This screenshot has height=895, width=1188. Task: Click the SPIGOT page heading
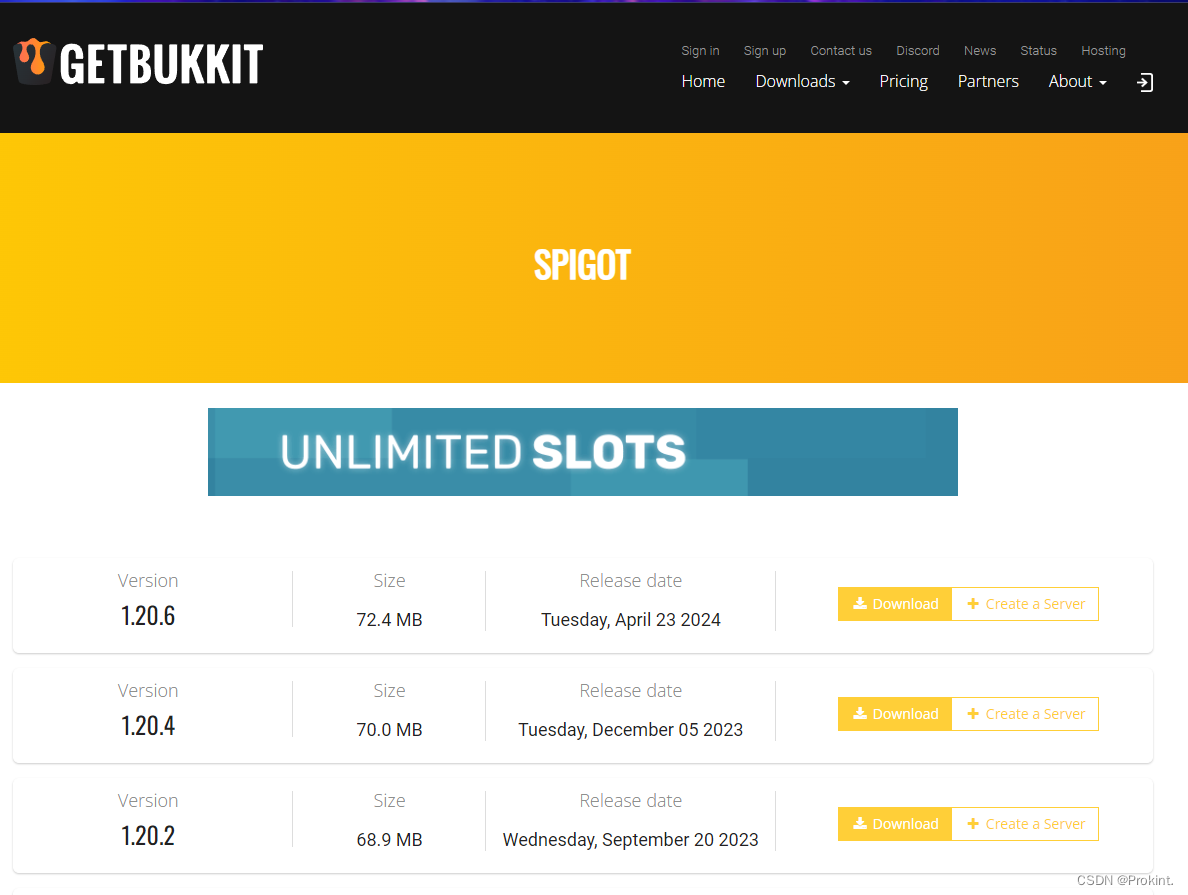click(x=582, y=265)
